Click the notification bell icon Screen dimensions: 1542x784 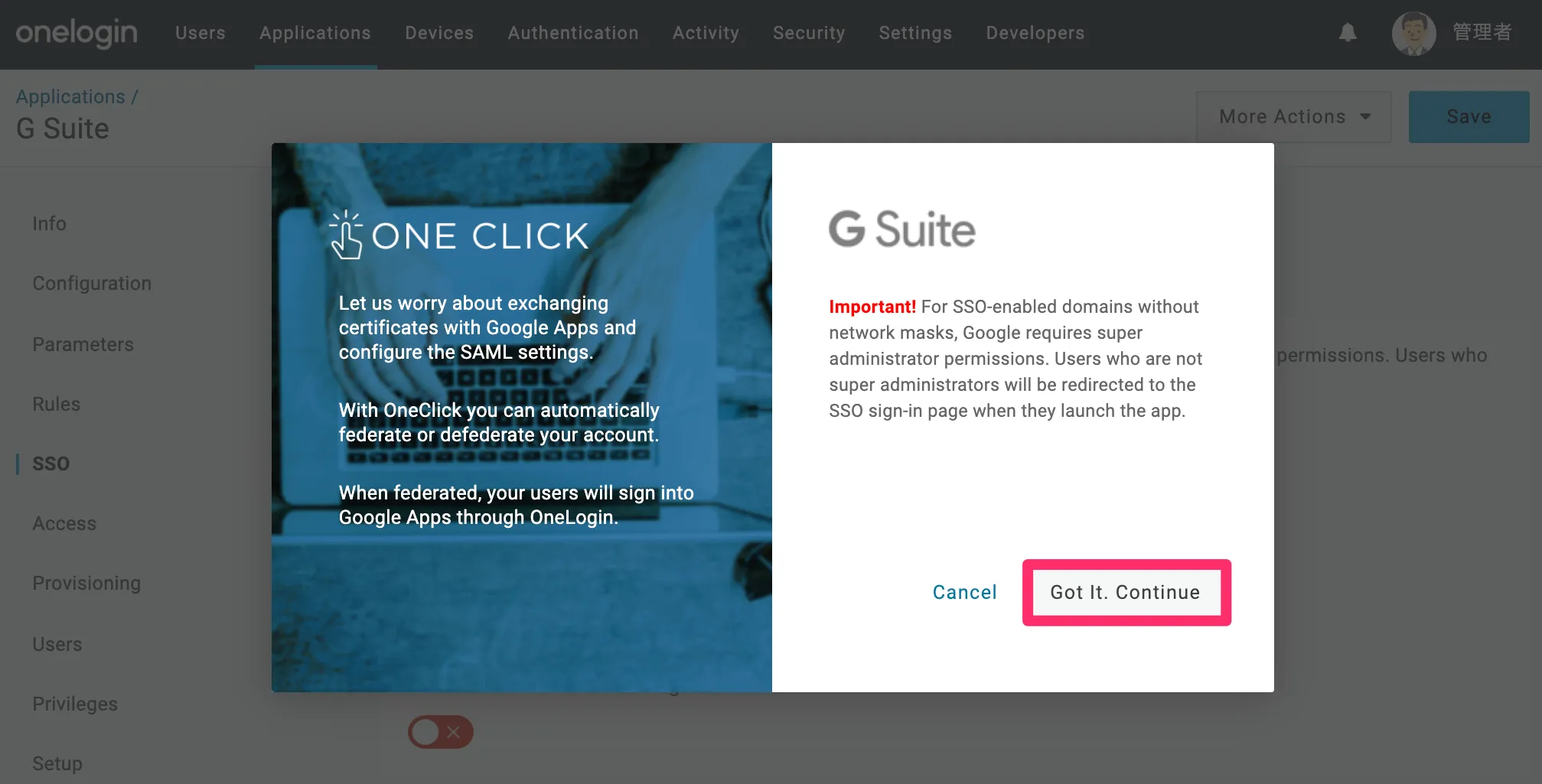(1348, 33)
